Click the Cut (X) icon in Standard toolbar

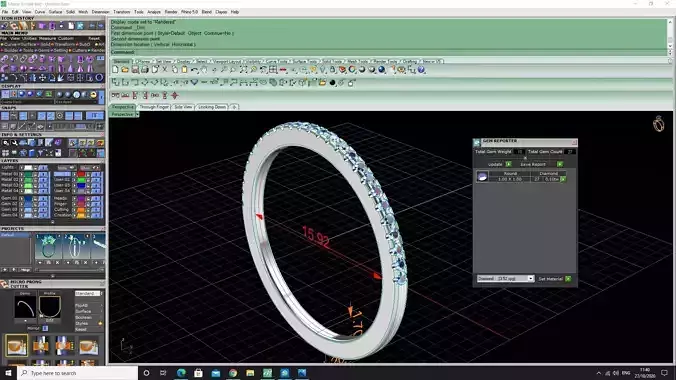[165, 69]
